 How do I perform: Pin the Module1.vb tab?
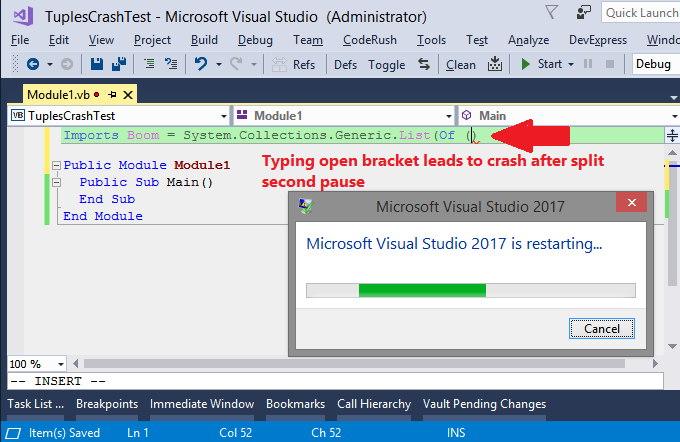click(x=112, y=95)
